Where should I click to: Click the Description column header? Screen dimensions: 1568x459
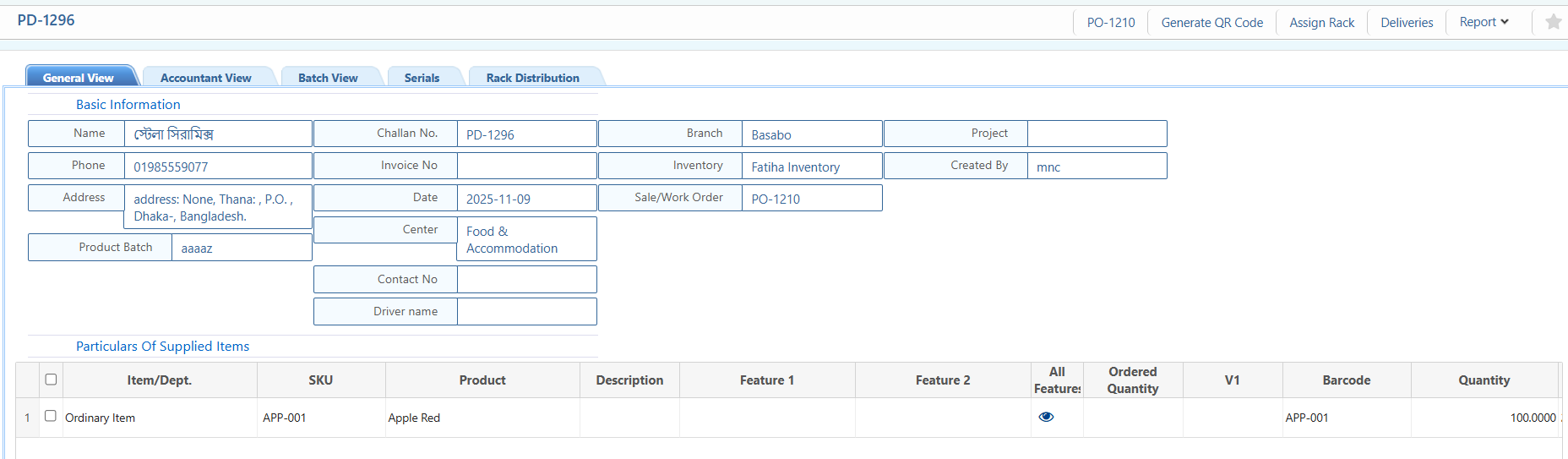[x=629, y=380]
